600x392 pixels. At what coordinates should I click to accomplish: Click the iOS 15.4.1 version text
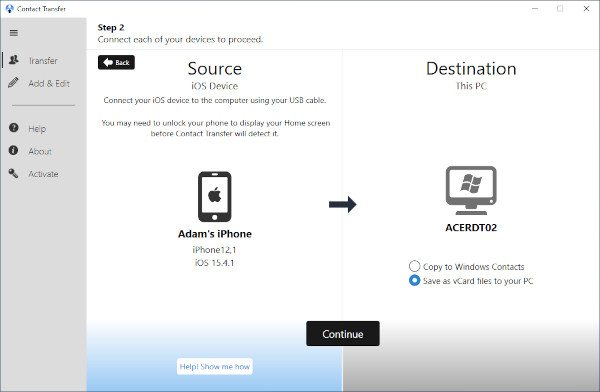click(214, 263)
